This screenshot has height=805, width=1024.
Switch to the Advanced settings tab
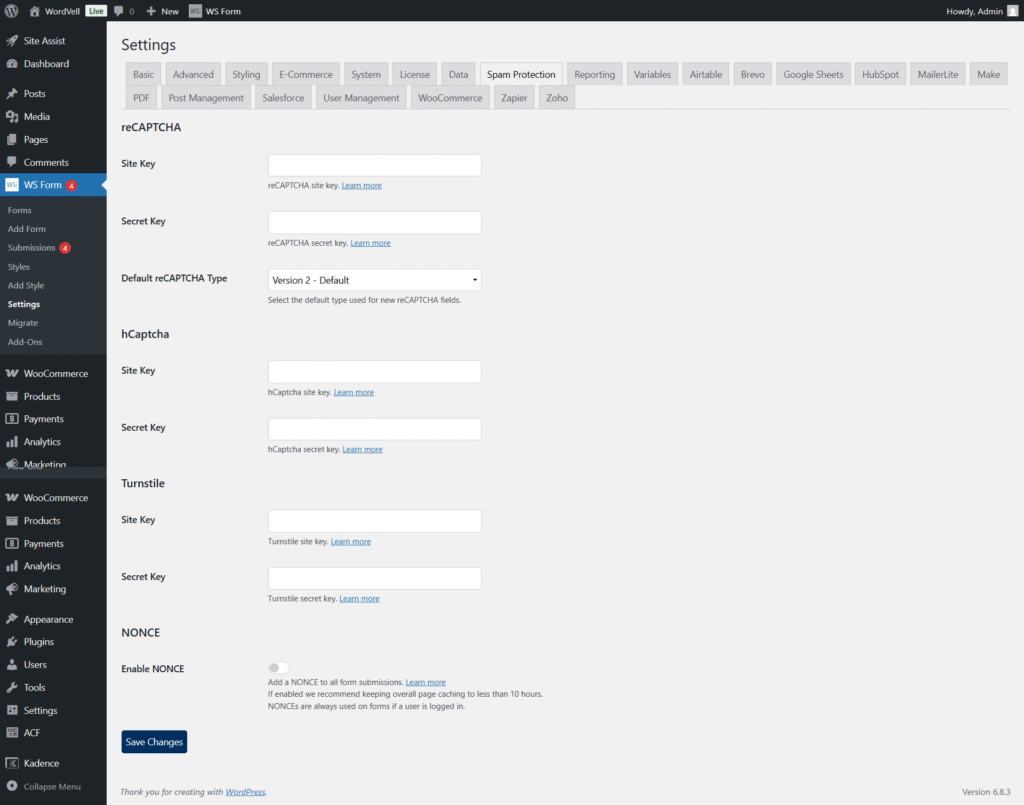[193, 75]
